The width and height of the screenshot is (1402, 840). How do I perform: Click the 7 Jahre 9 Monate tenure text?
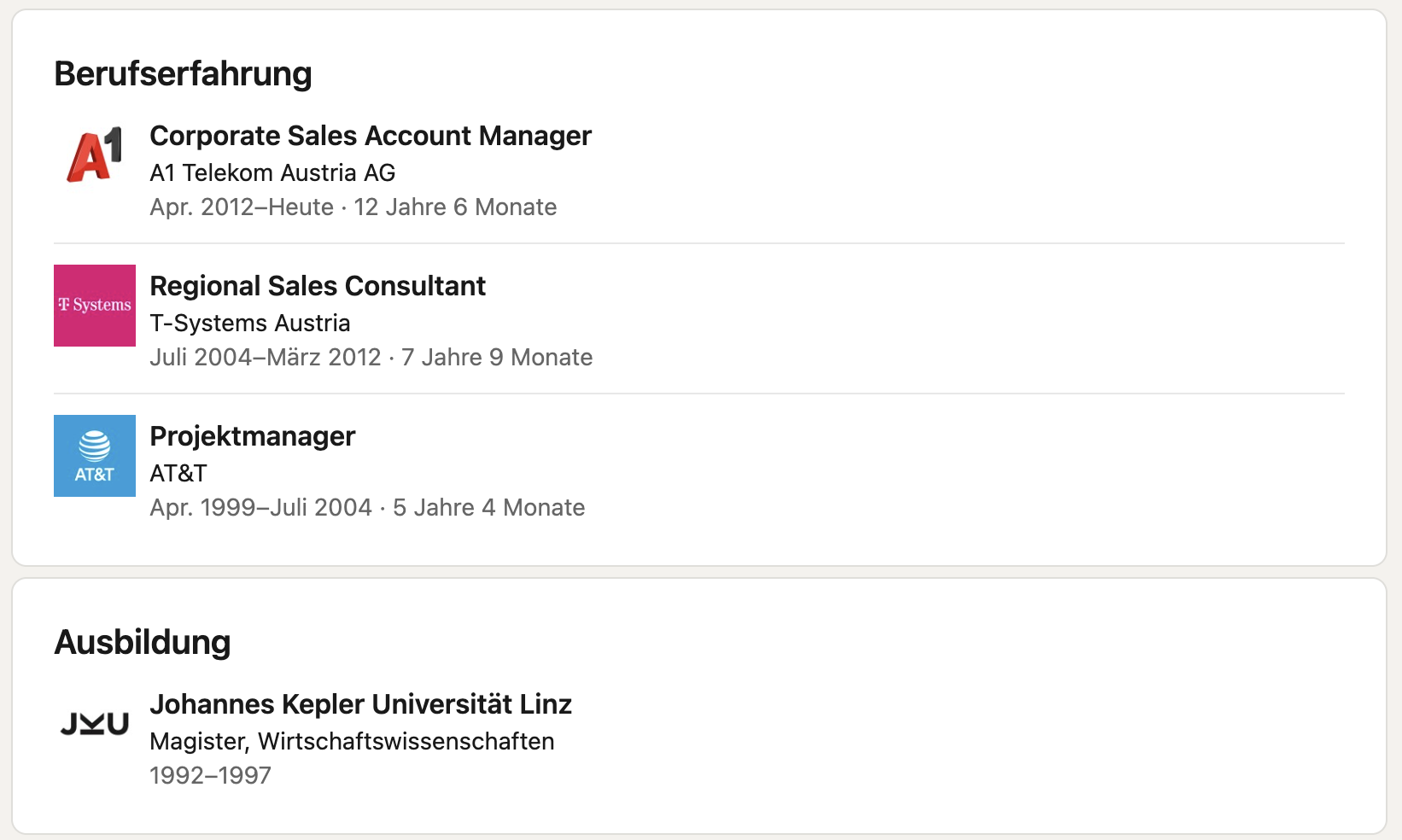[x=497, y=357]
